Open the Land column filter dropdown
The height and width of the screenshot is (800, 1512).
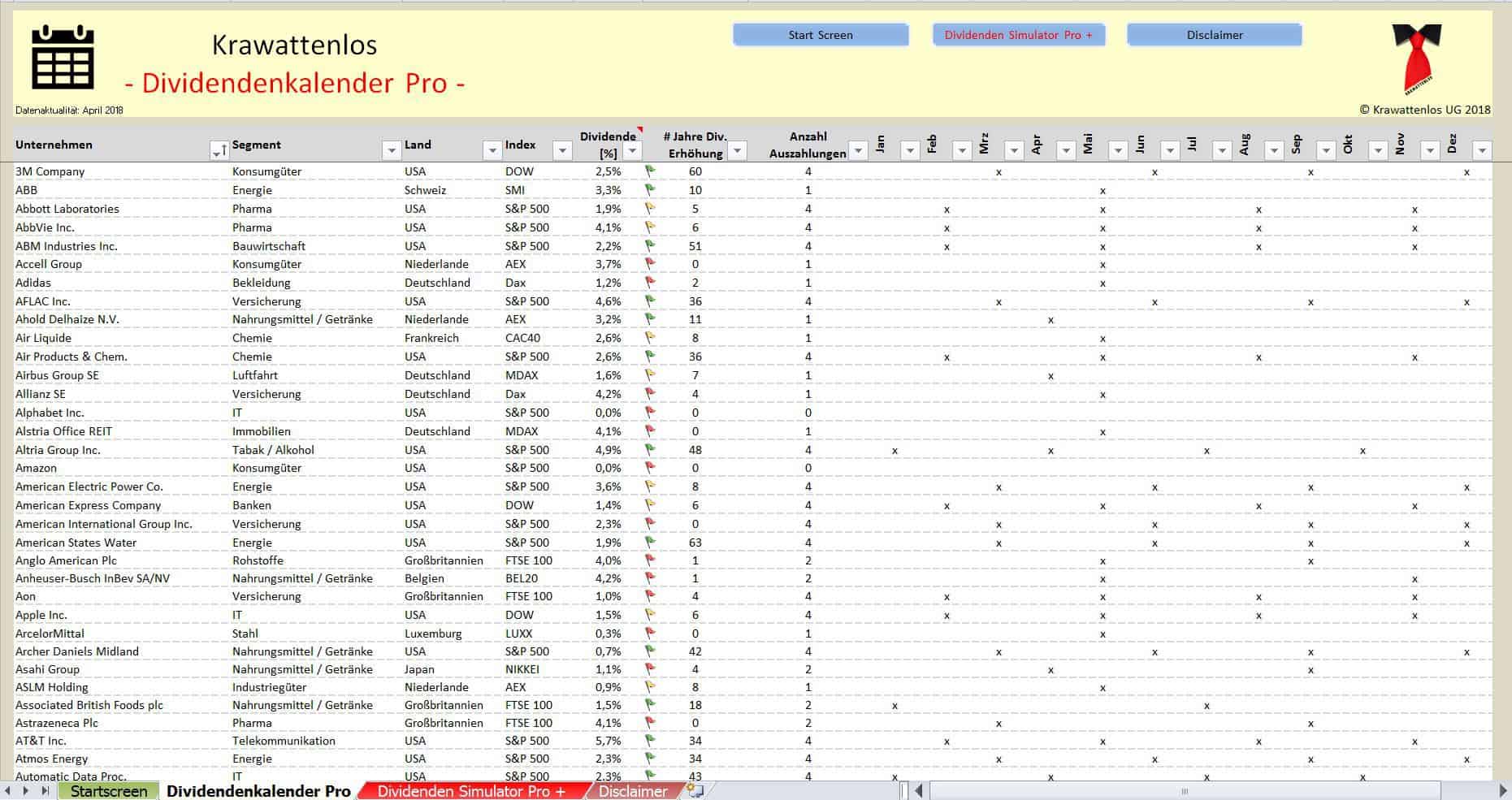pyautogui.click(x=492, y=151)
